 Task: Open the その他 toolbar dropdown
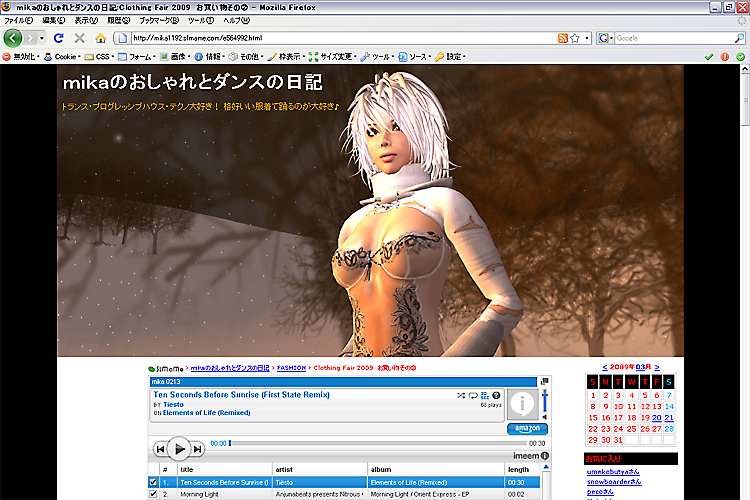coord(246,56)
